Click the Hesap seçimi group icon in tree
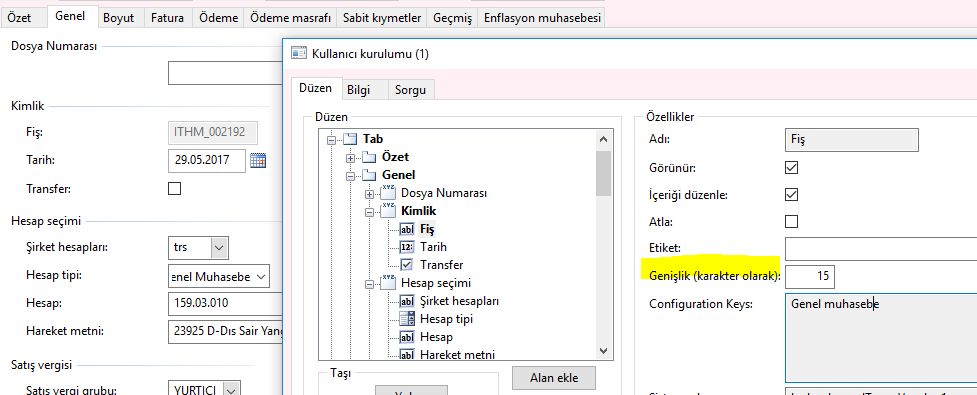This screenshot has width=977, height=395. click(388, 282)
